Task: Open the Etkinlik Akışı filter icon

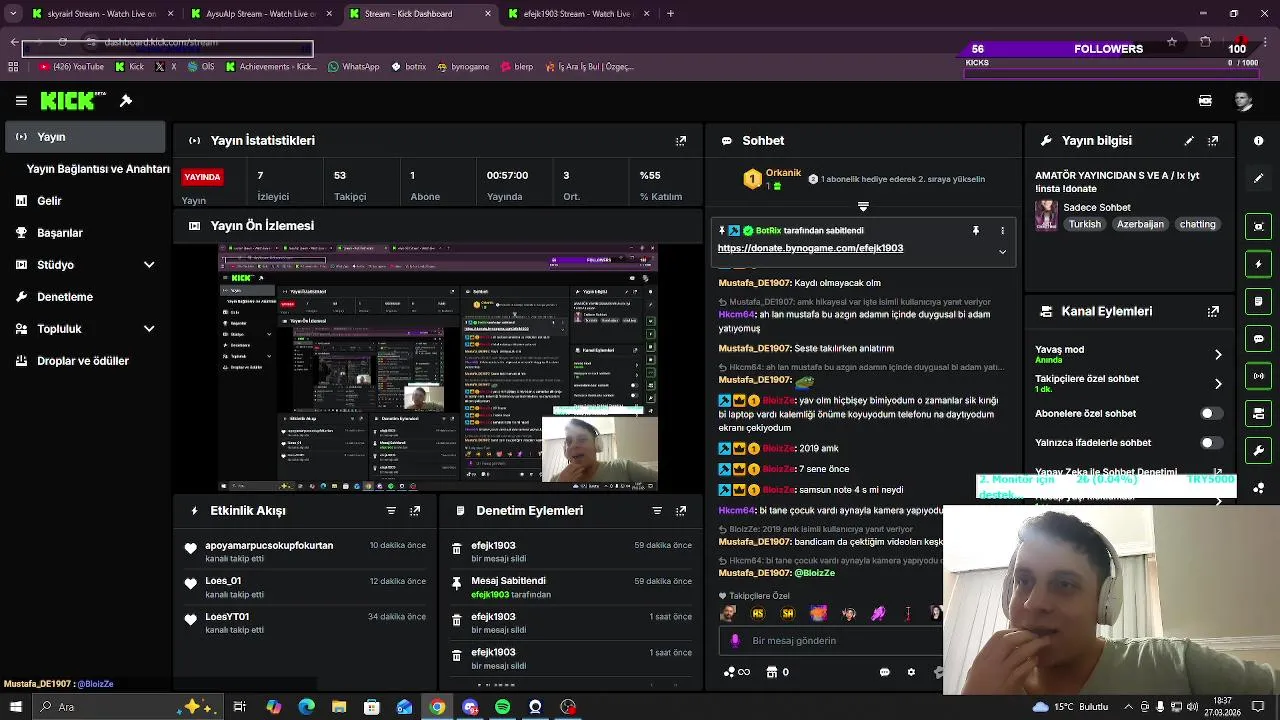Action: pos(391,511)
